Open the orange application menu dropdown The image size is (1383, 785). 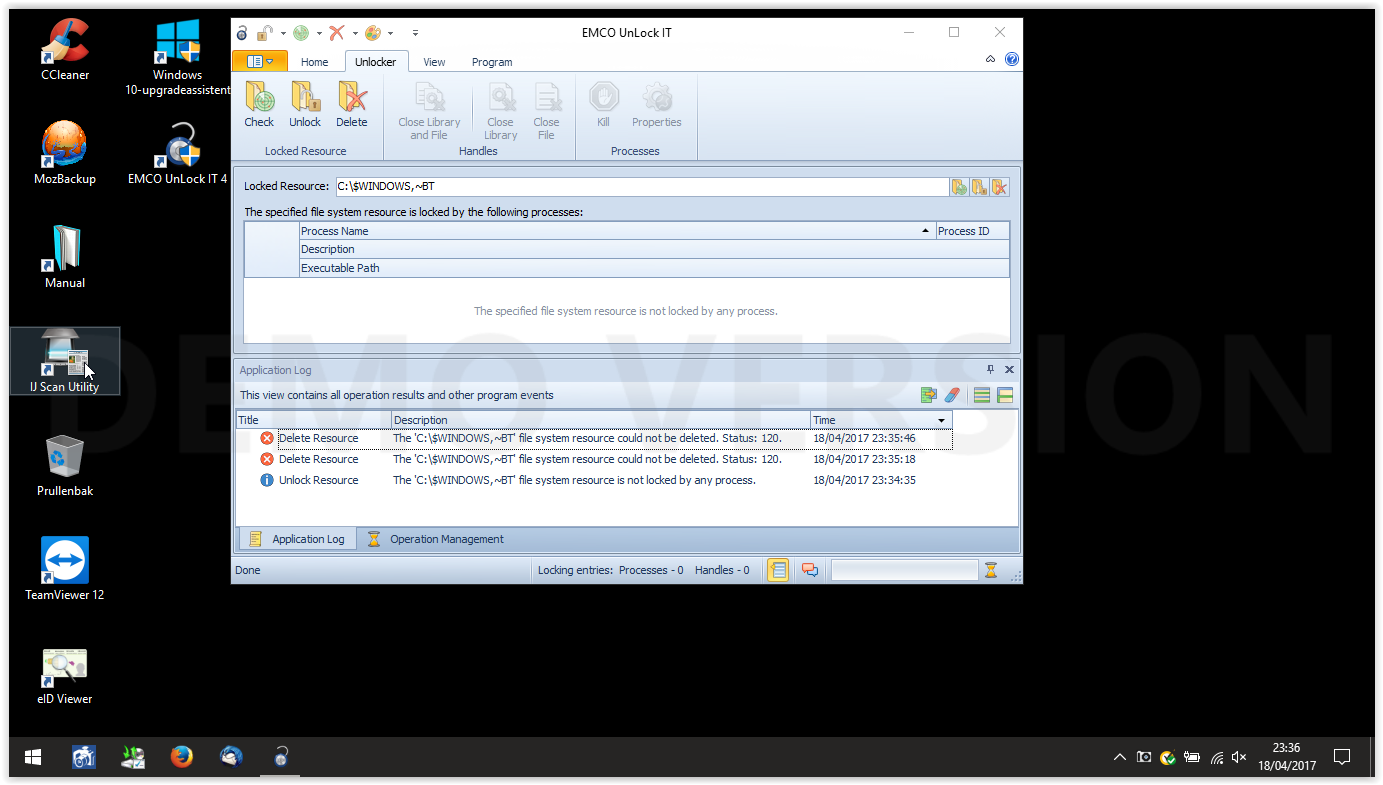259,61
